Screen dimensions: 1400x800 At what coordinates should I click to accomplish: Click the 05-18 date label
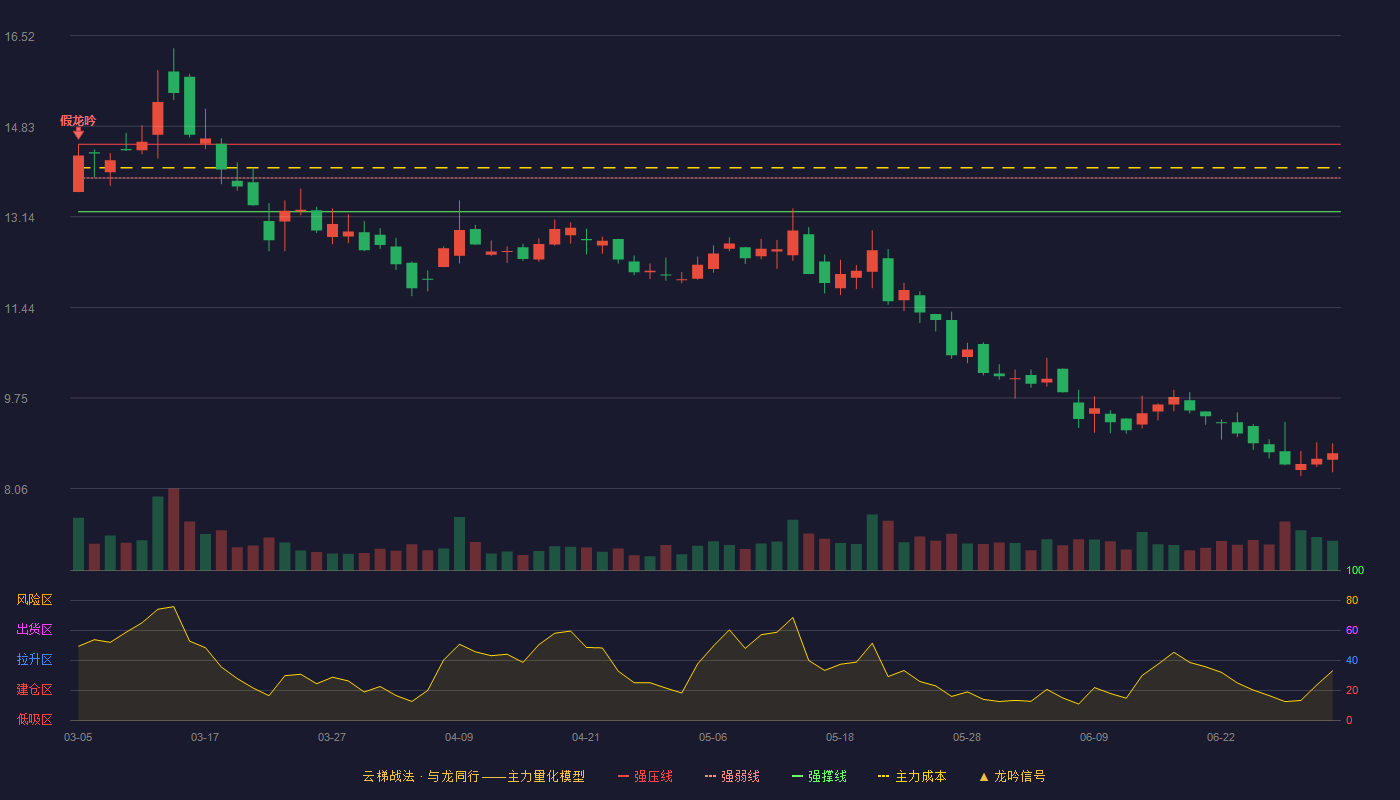[x=840, y=737]
